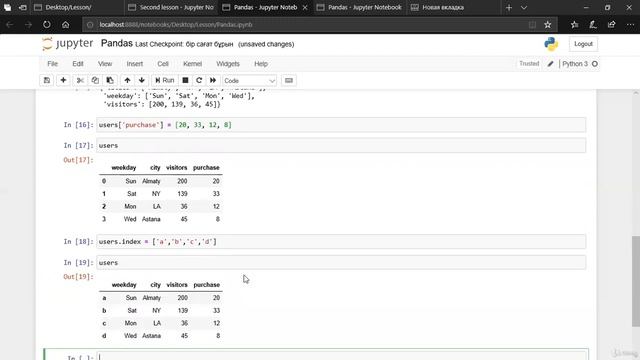Open a new browser tab
Screen dimensions: 640x360
pos(509,7)
